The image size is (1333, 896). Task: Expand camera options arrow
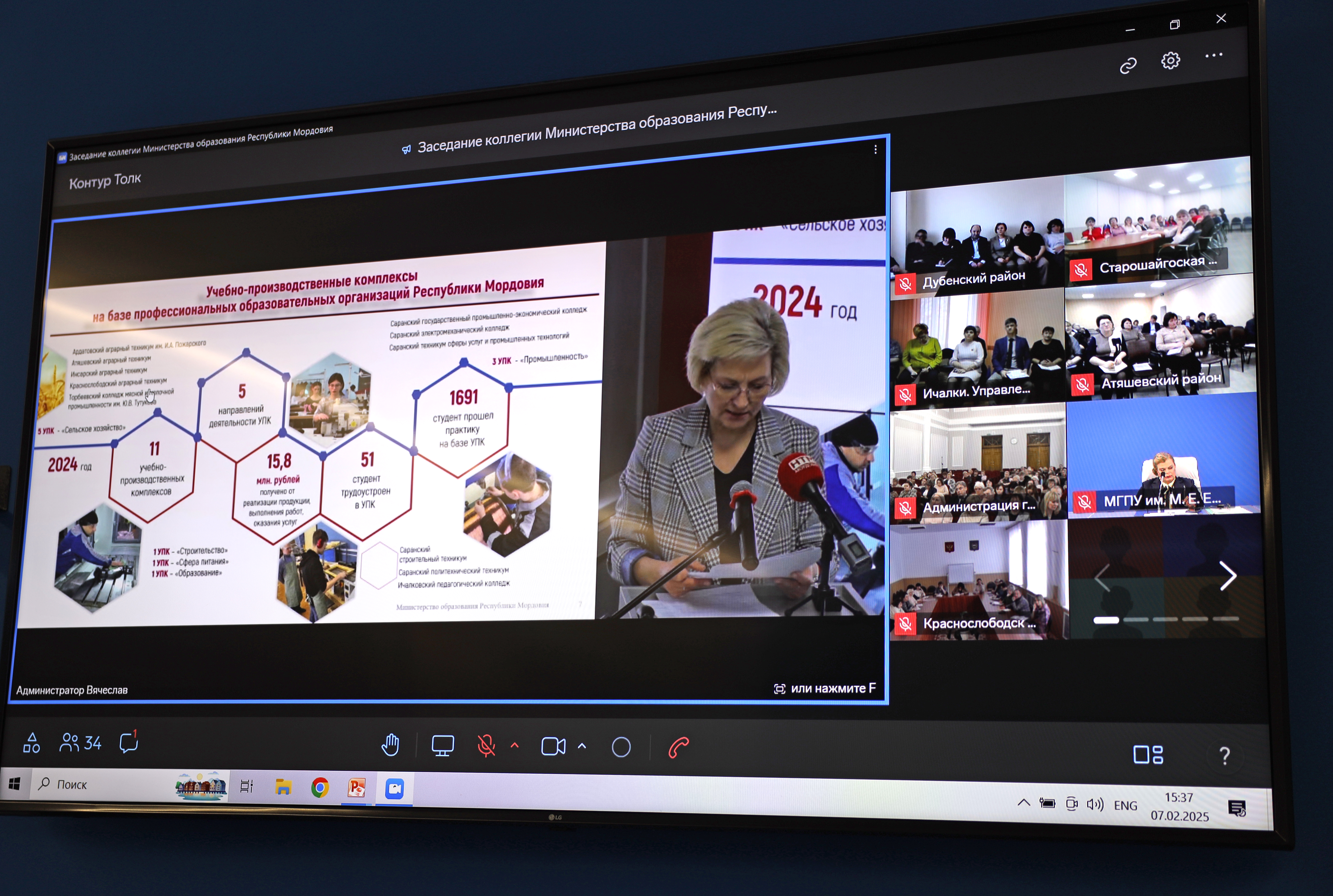click(582, 746)
